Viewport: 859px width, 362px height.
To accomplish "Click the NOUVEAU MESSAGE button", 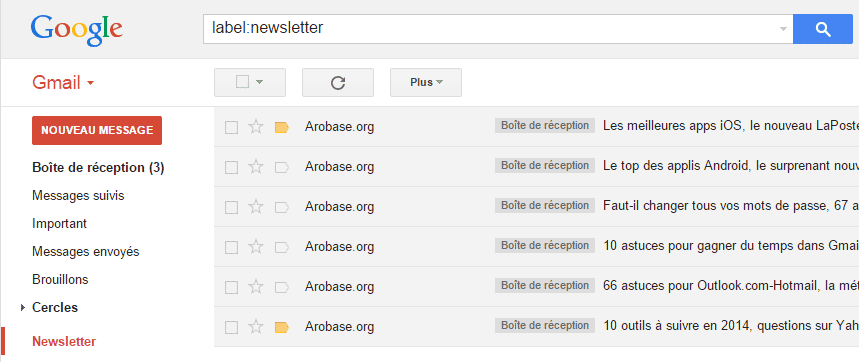I will click(97, 130).
